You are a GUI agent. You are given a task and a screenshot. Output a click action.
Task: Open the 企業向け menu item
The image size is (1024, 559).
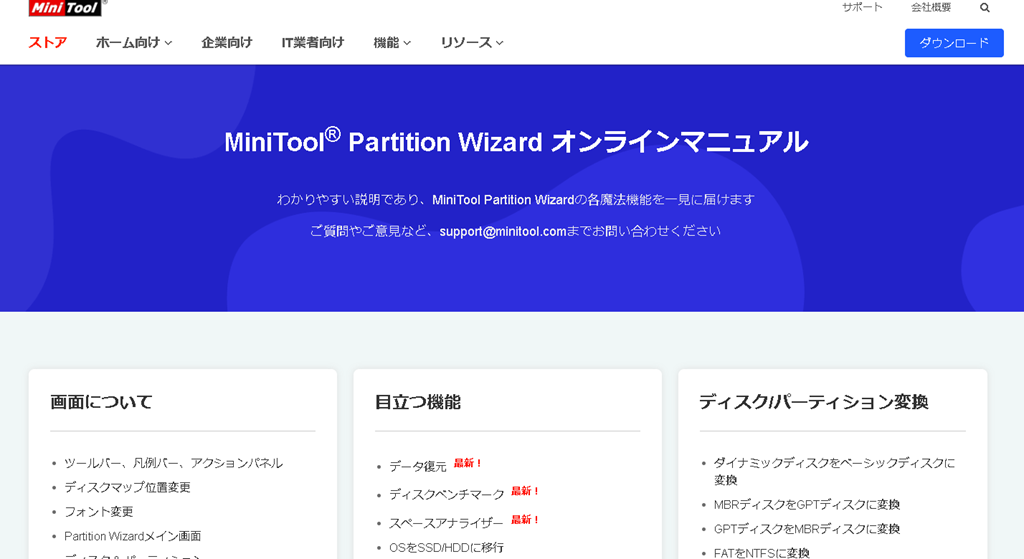pyautogui.click(x=227, y=43)
